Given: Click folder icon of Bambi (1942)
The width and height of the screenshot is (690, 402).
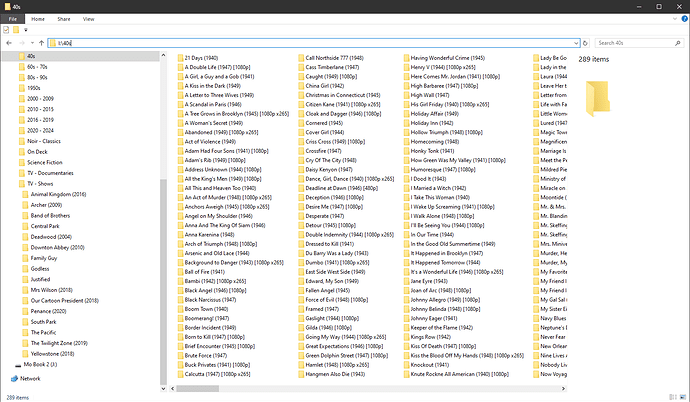Looking at the screenshot, I should (x=180, y=281).
